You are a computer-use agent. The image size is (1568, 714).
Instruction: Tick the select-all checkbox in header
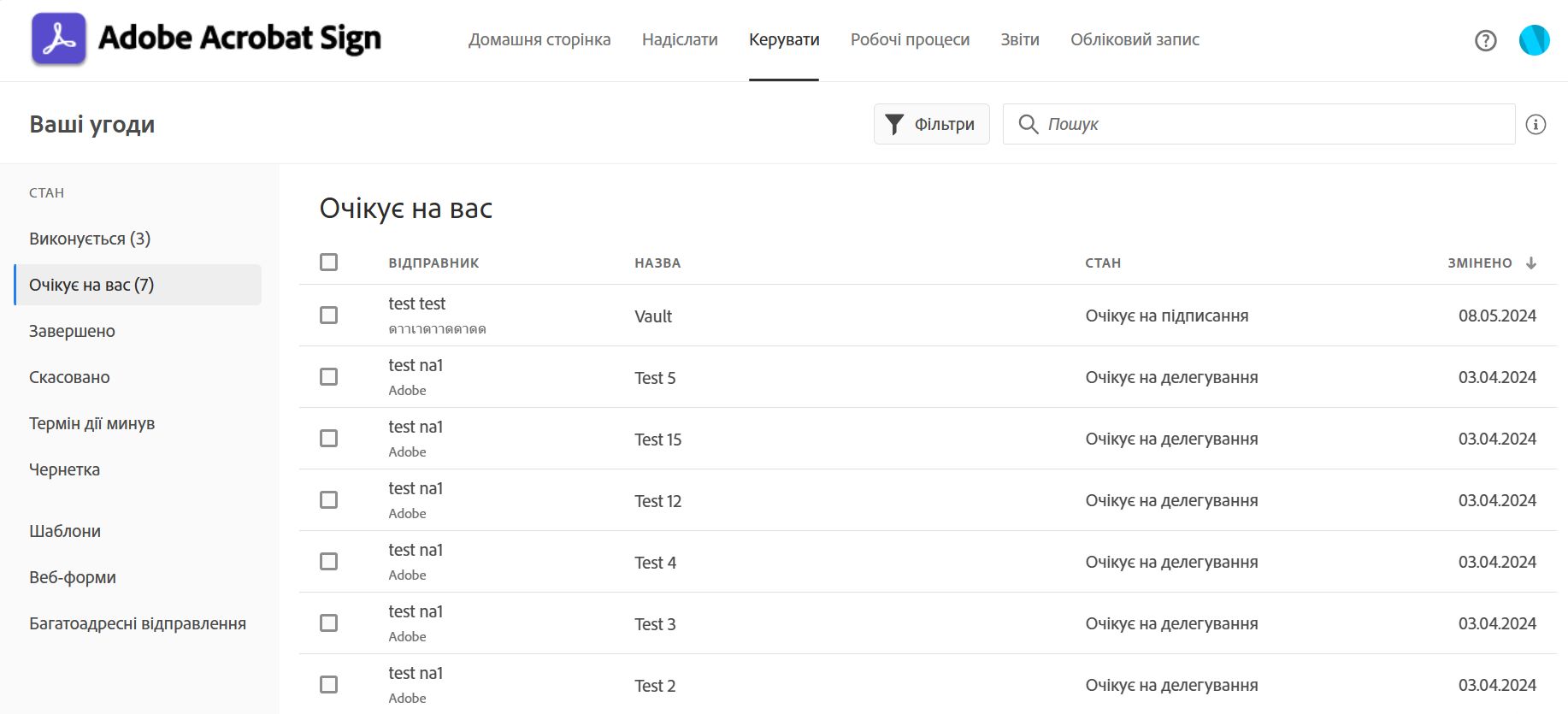pos(329,263)
